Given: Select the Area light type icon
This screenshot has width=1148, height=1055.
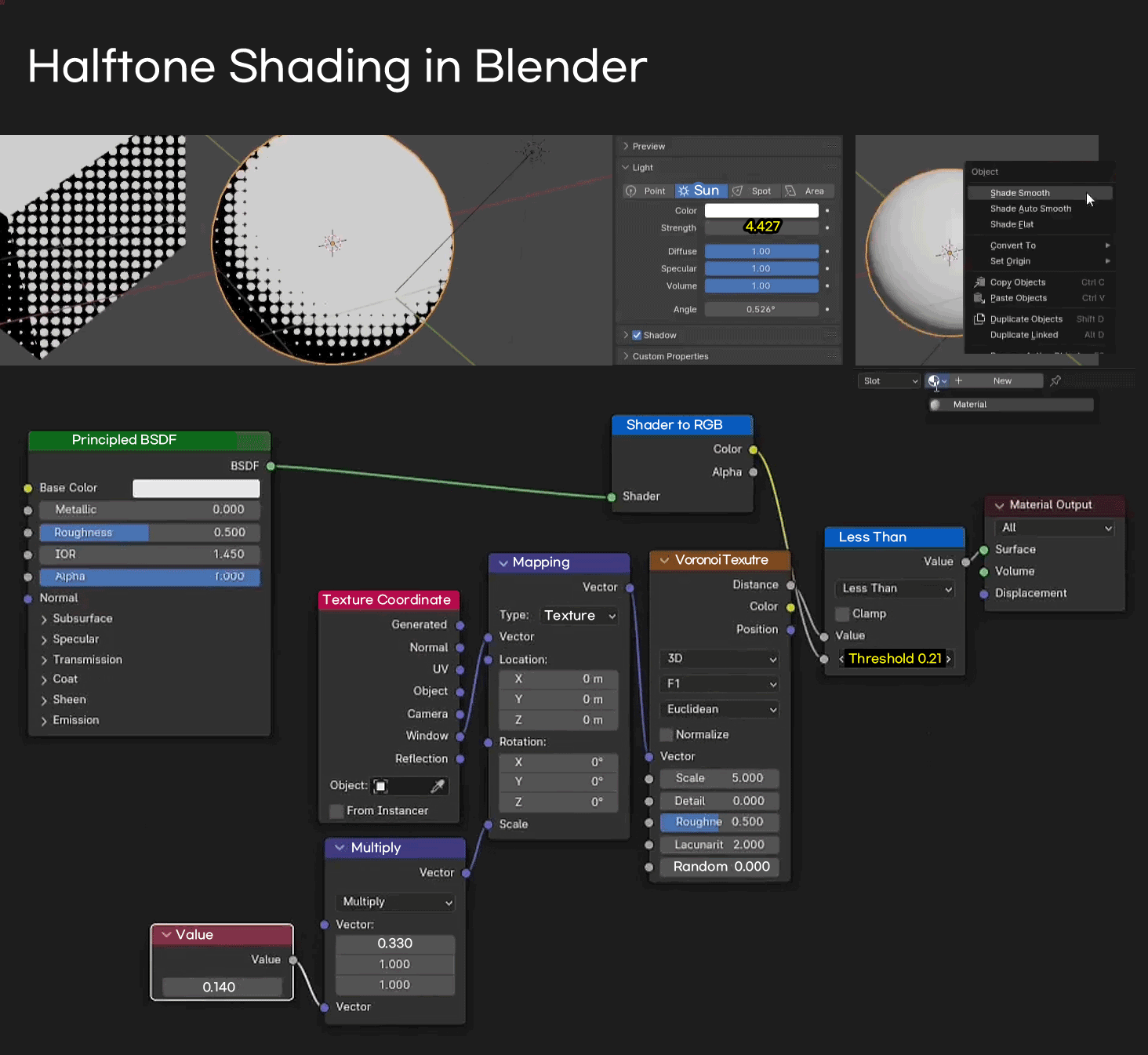Looking at the screenshot, I should pos(790,191).
